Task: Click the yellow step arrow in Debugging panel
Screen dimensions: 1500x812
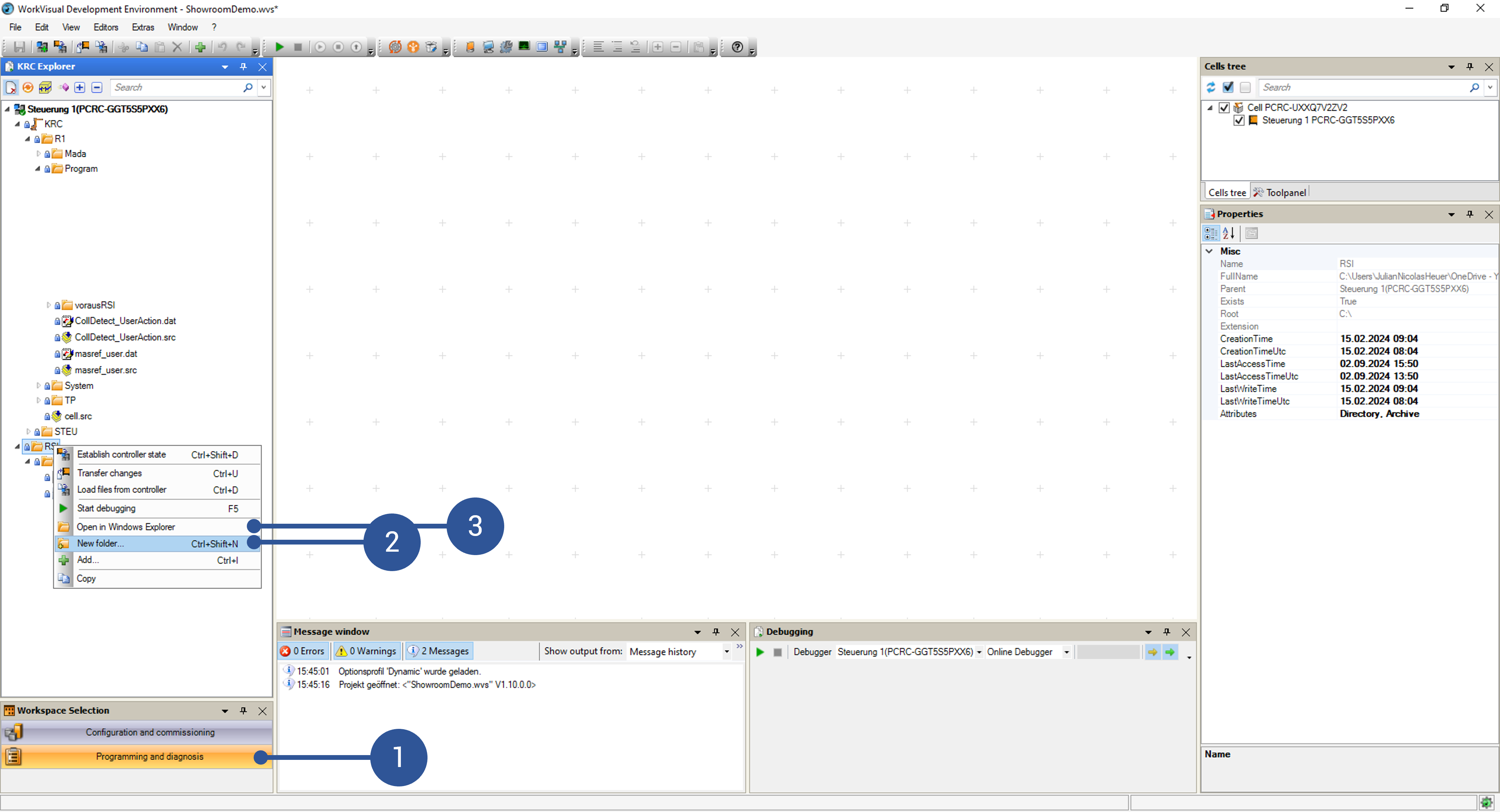Action: [x=1152, y=652]
